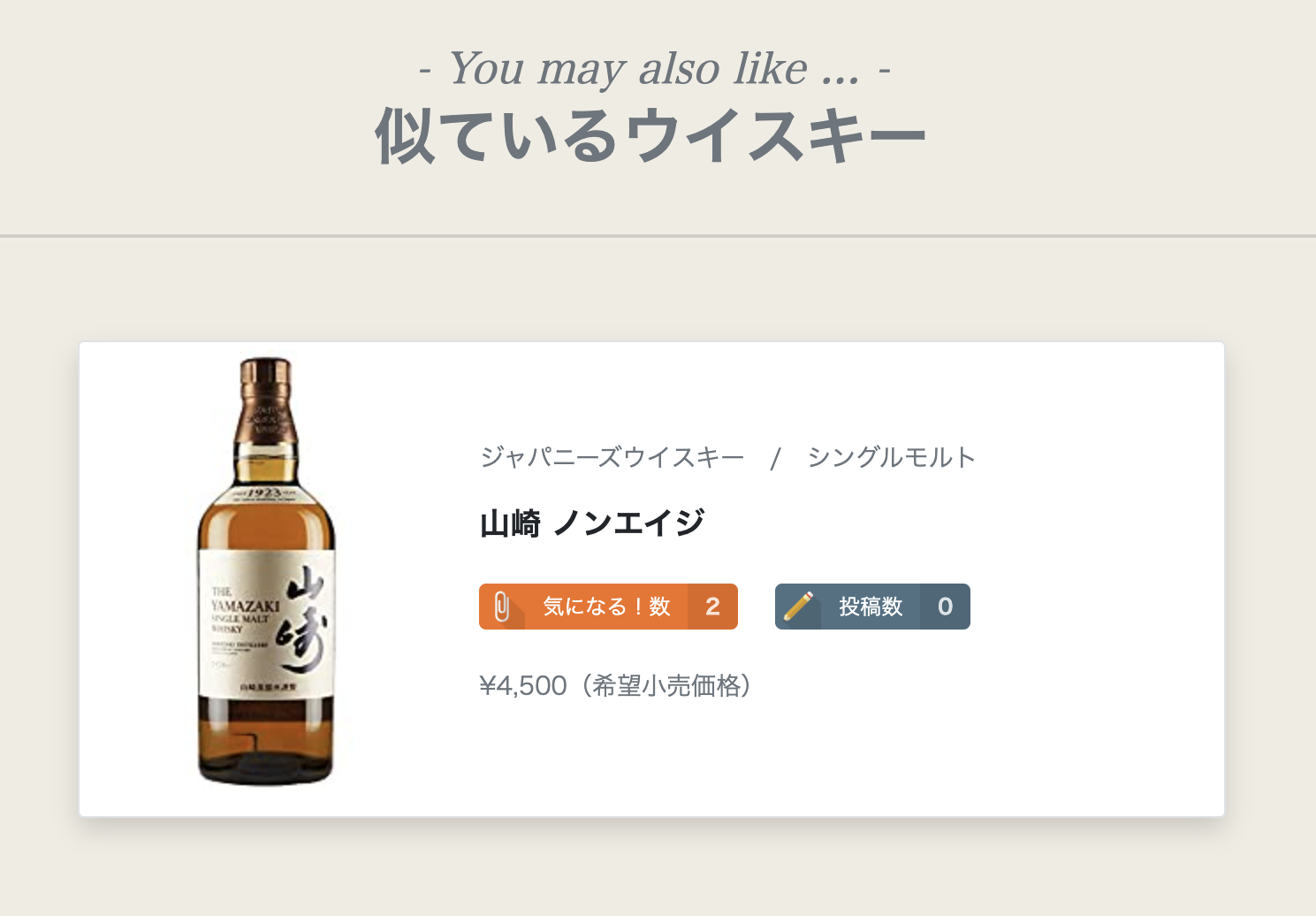Click the 投稿数 blue button

tap(872, 607)
